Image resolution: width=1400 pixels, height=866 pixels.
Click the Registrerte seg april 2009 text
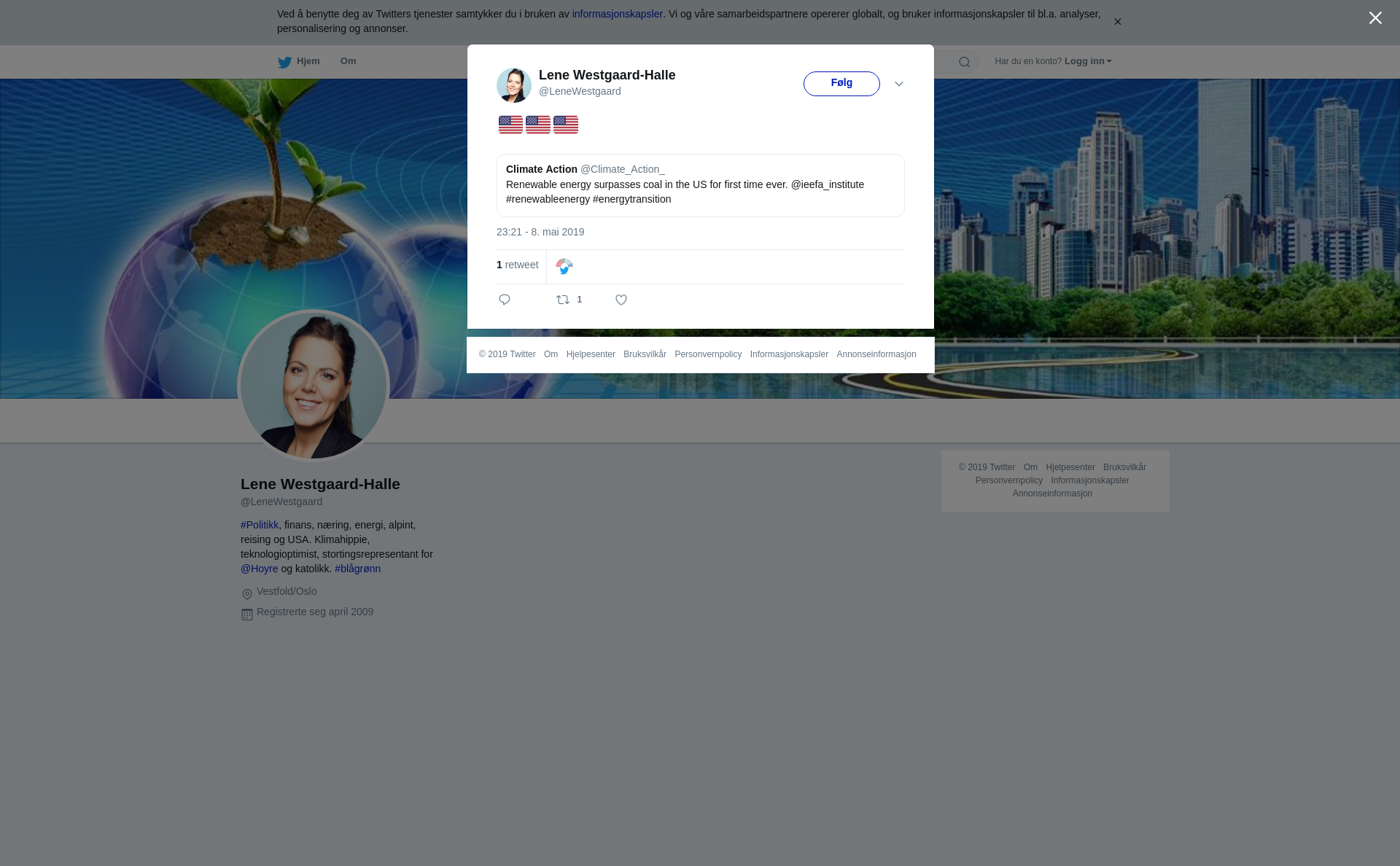[315, 612]
